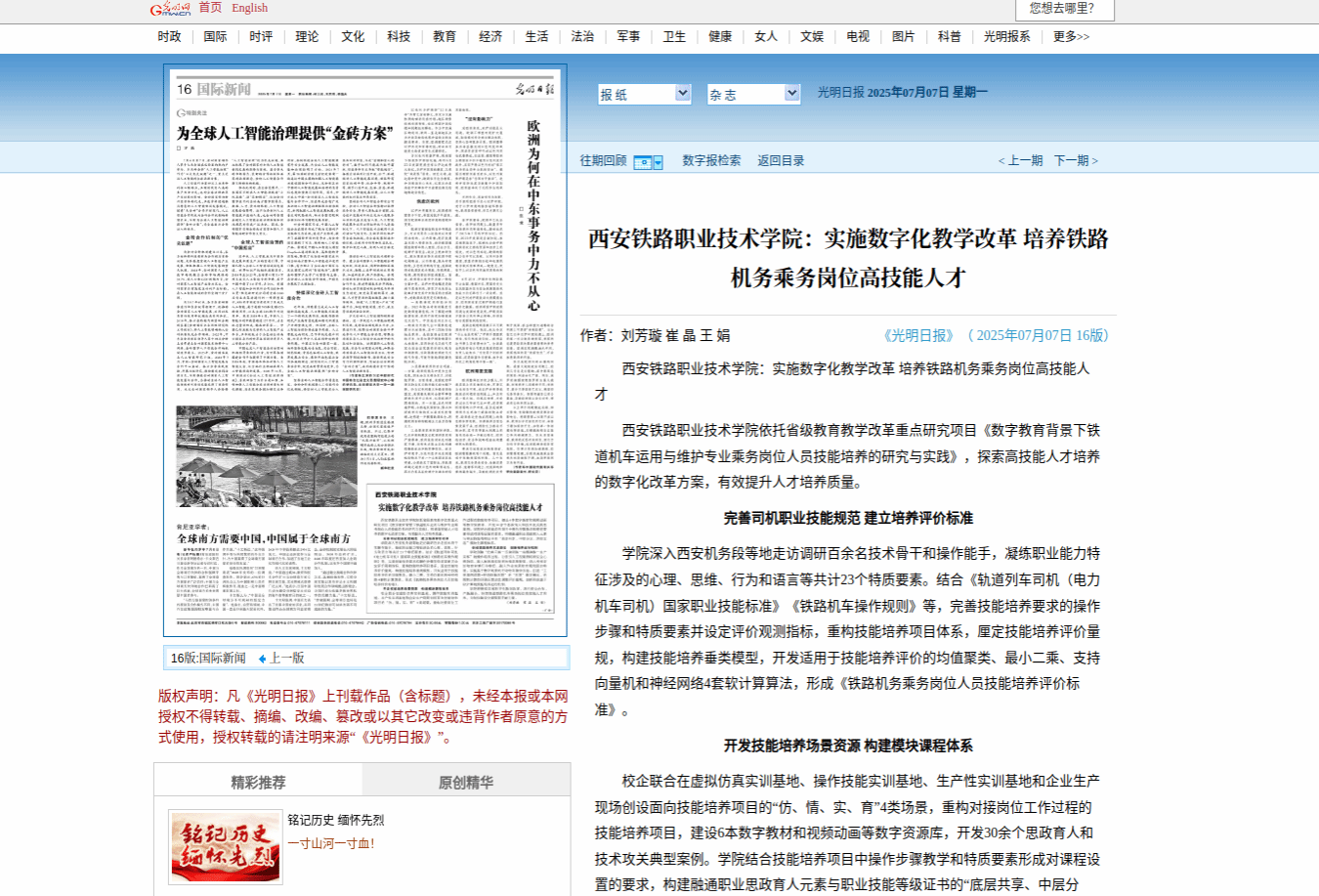Open the calendar icon next to 往期回顾
The image size is (1319, 896).
point(648,162)
